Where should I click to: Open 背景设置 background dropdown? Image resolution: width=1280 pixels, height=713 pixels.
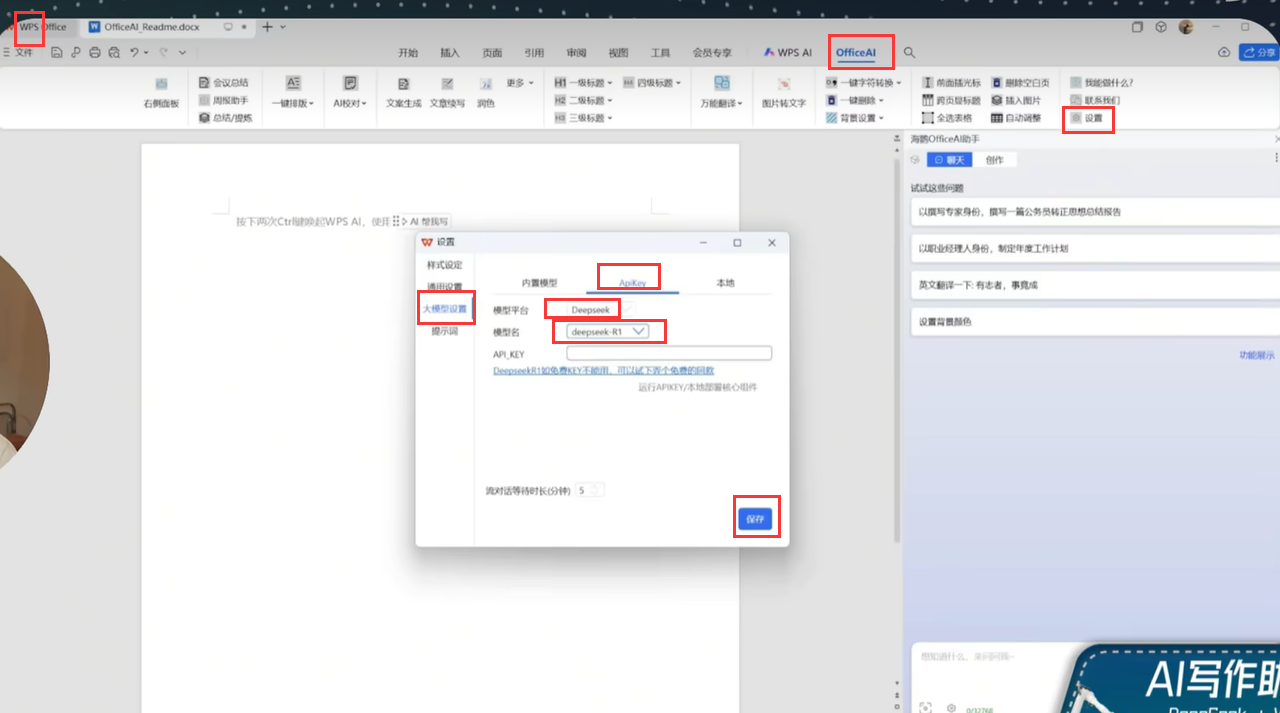pyautogui.click(x=855, y=118)
